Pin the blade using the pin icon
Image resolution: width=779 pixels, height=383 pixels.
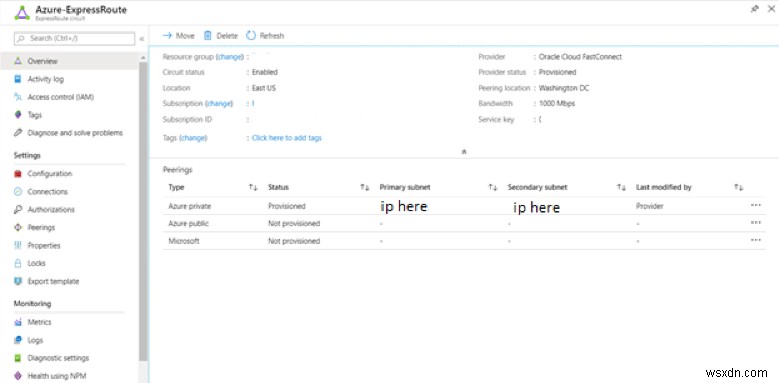click(755, 9)
